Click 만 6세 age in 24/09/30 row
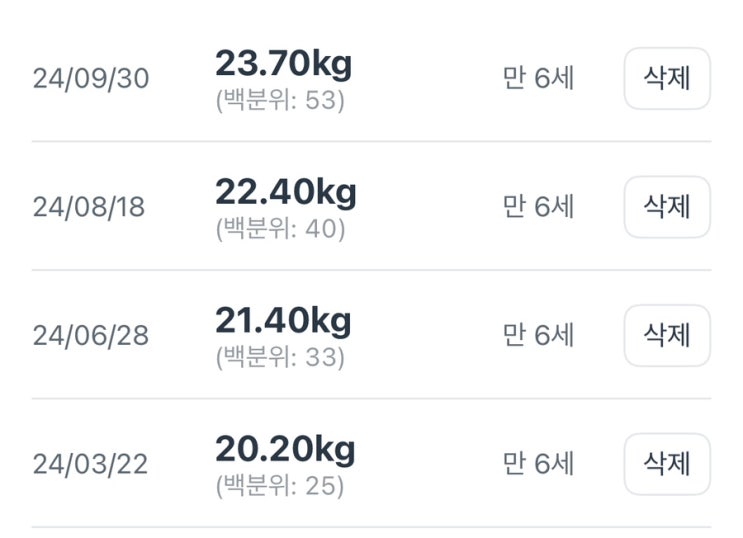This screenshot has height=538, width=743. (538, 78)
